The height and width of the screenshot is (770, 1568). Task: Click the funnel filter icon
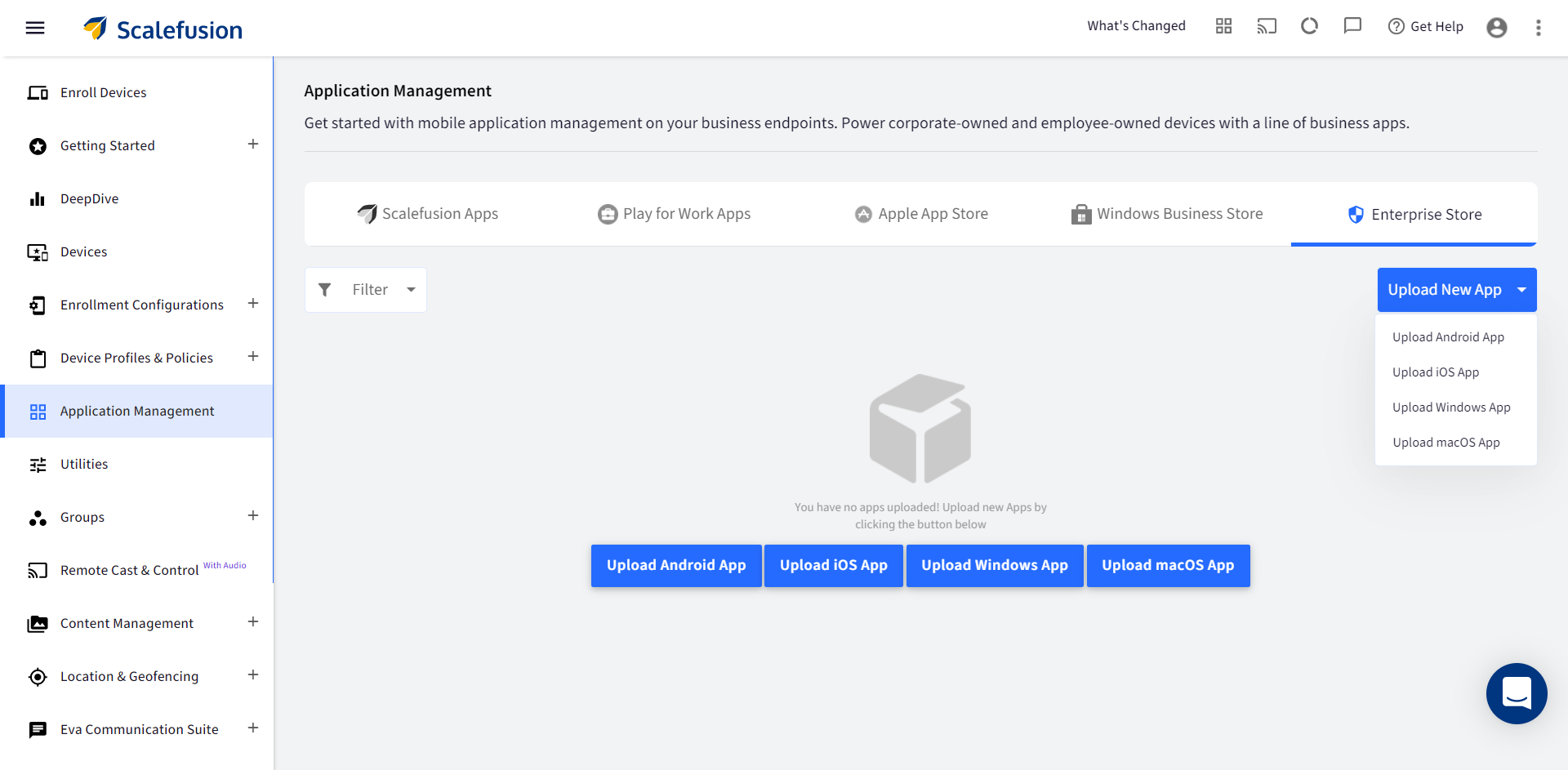324,290
